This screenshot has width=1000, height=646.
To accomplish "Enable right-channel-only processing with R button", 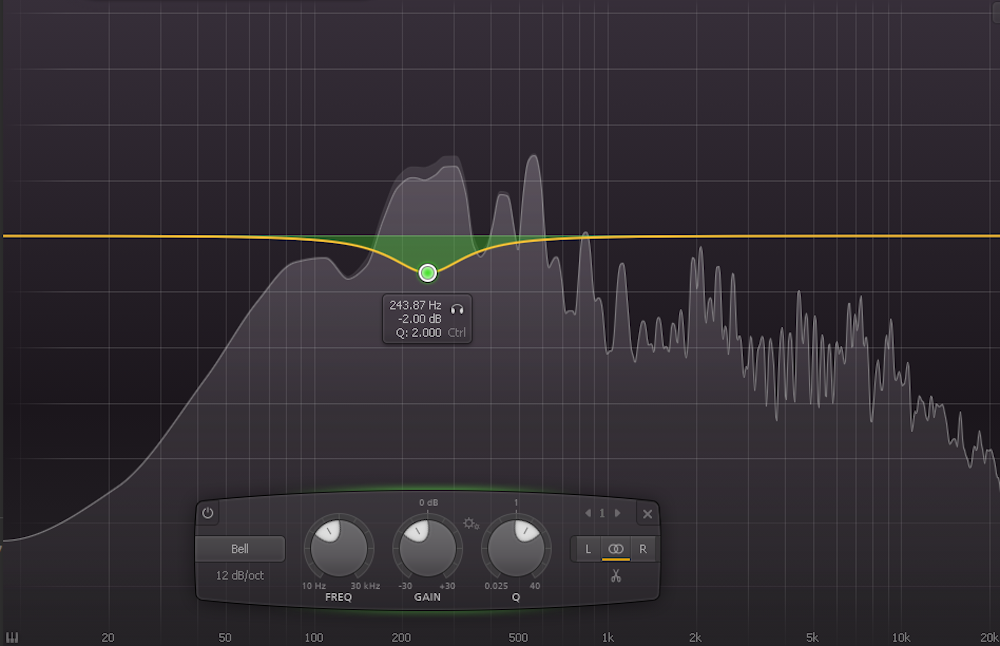I will (644, 549).
